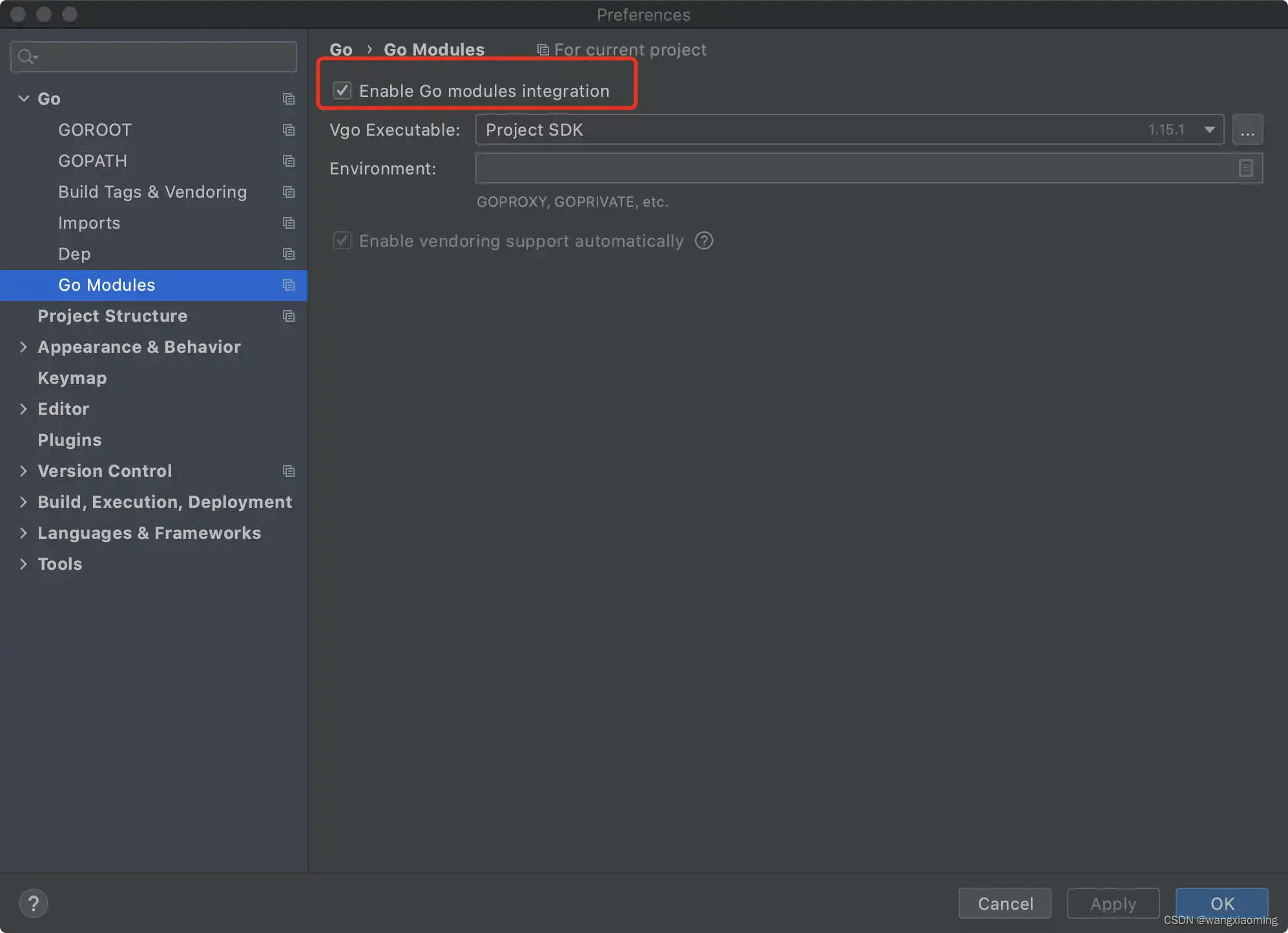The width and height of the screenshot is (1288, 933).
Task: Click project-level icon next to GOROOT
Action: point(289,130)
